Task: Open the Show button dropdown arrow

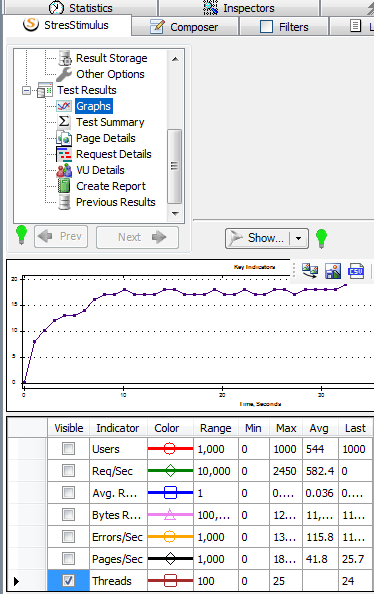Action: pos(299,238)
